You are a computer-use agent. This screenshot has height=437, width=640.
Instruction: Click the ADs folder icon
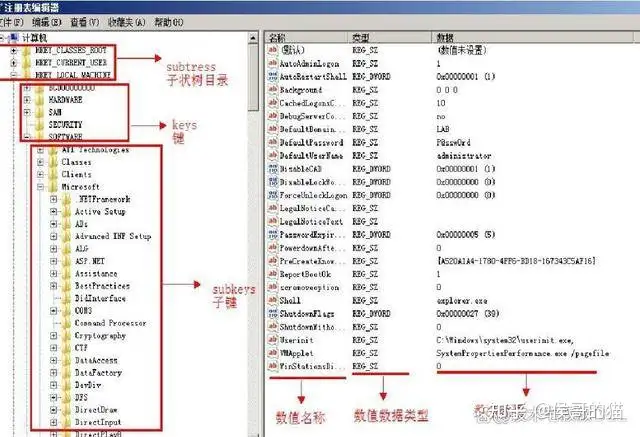click(x=67, y=224)
